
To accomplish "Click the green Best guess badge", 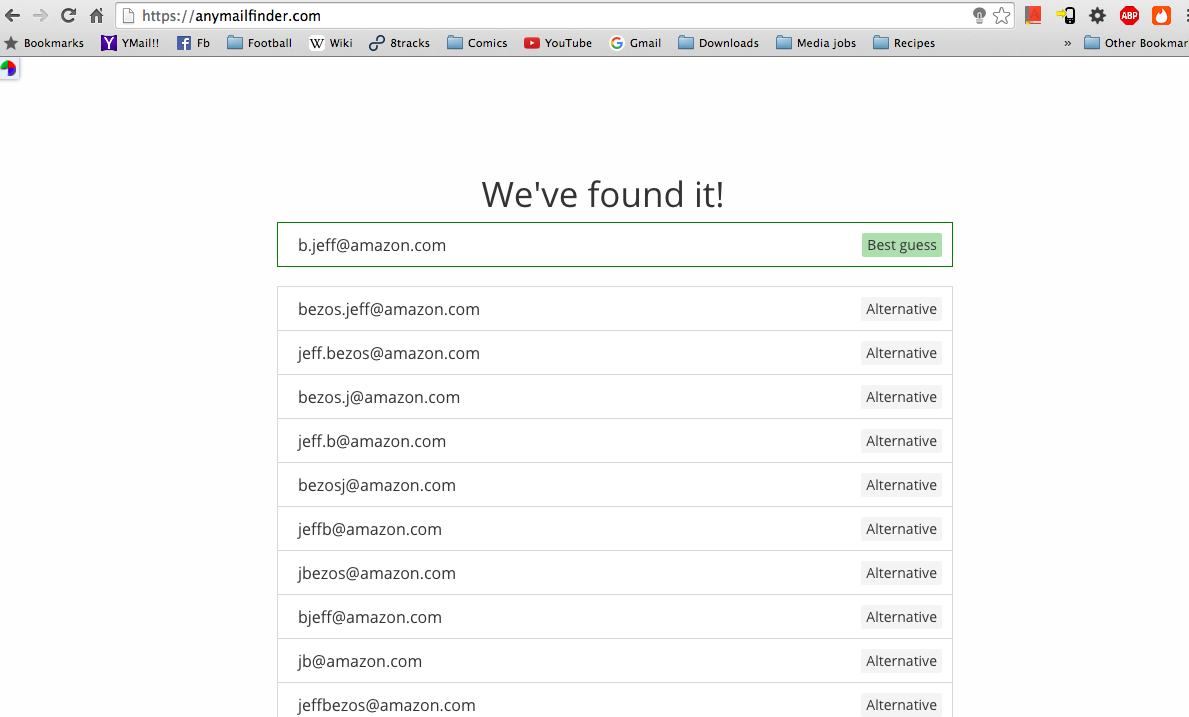I will point(902,245).
